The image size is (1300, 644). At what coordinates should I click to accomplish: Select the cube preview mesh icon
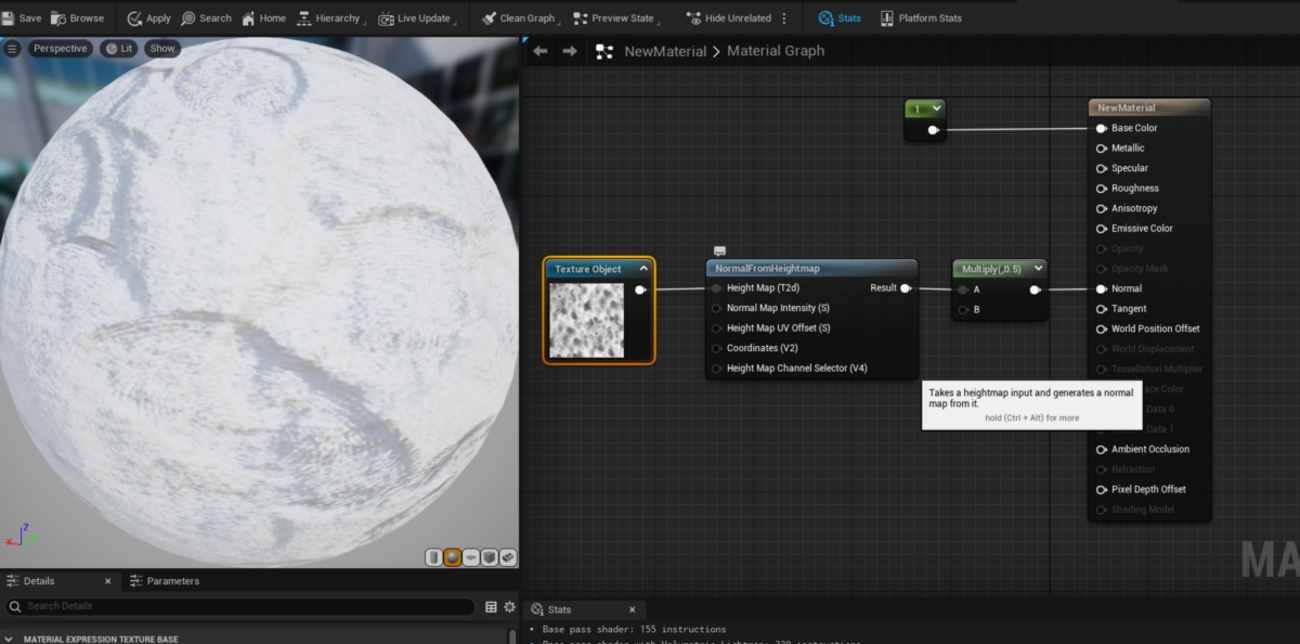[490, 557]
